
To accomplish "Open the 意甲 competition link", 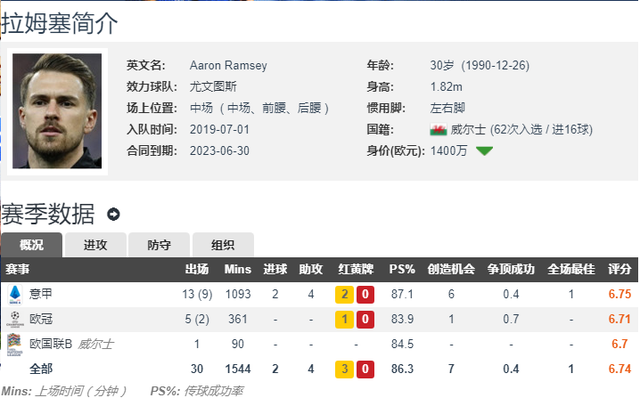I will [40, 294].
